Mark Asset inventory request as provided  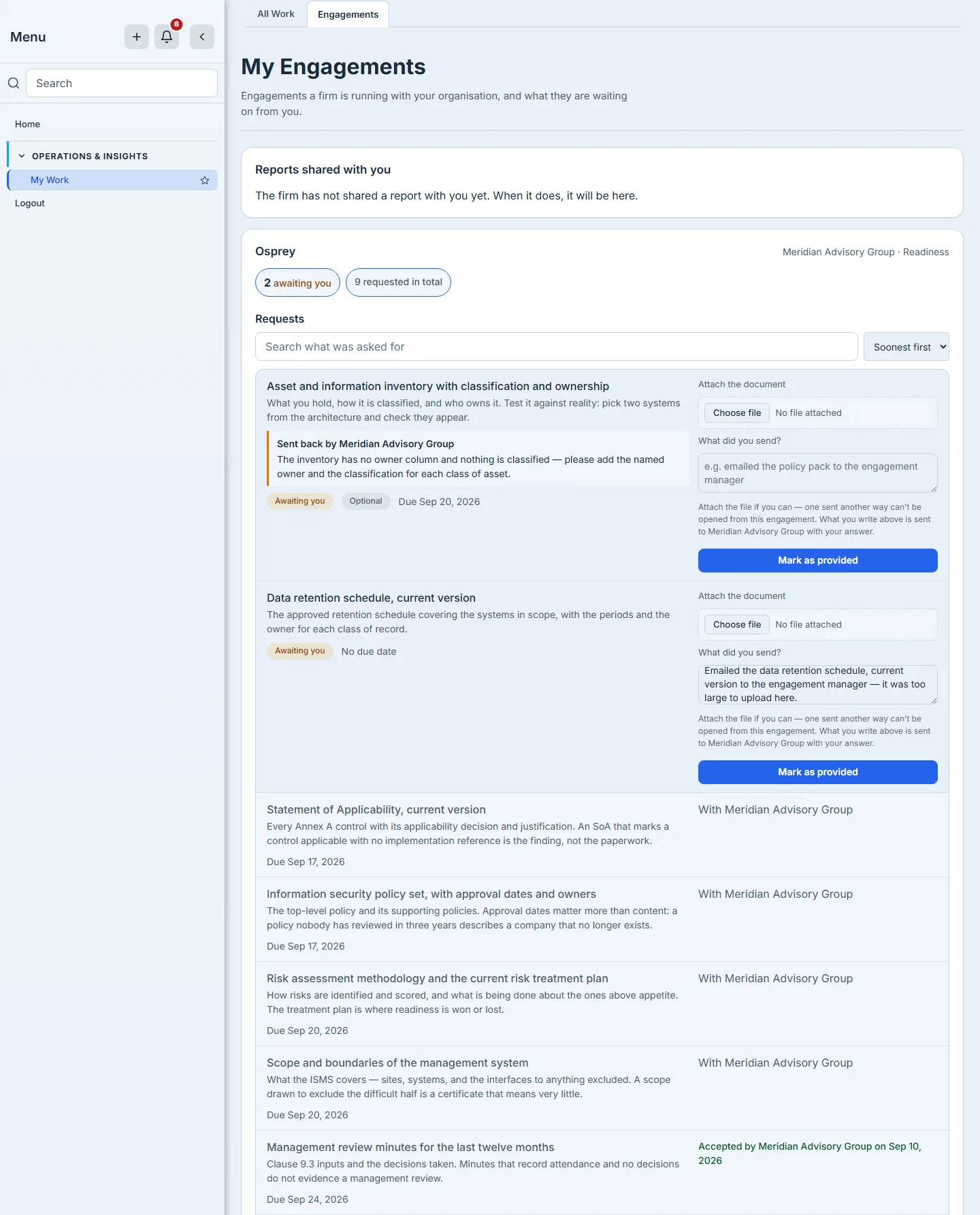pyautogui.click(x=817, y=560)
